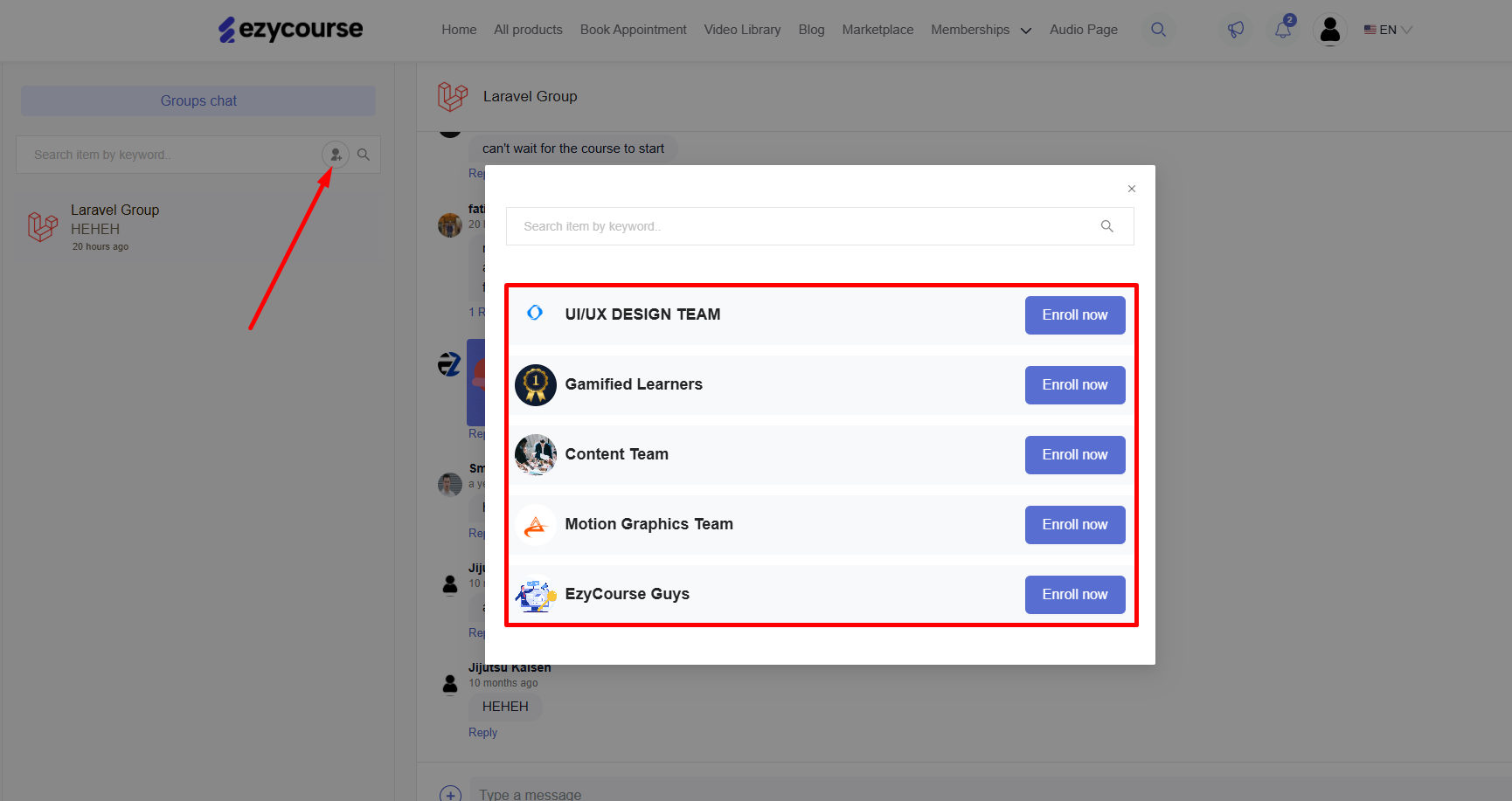
Task: Open the Blog page
Action: tap(811, 30)
